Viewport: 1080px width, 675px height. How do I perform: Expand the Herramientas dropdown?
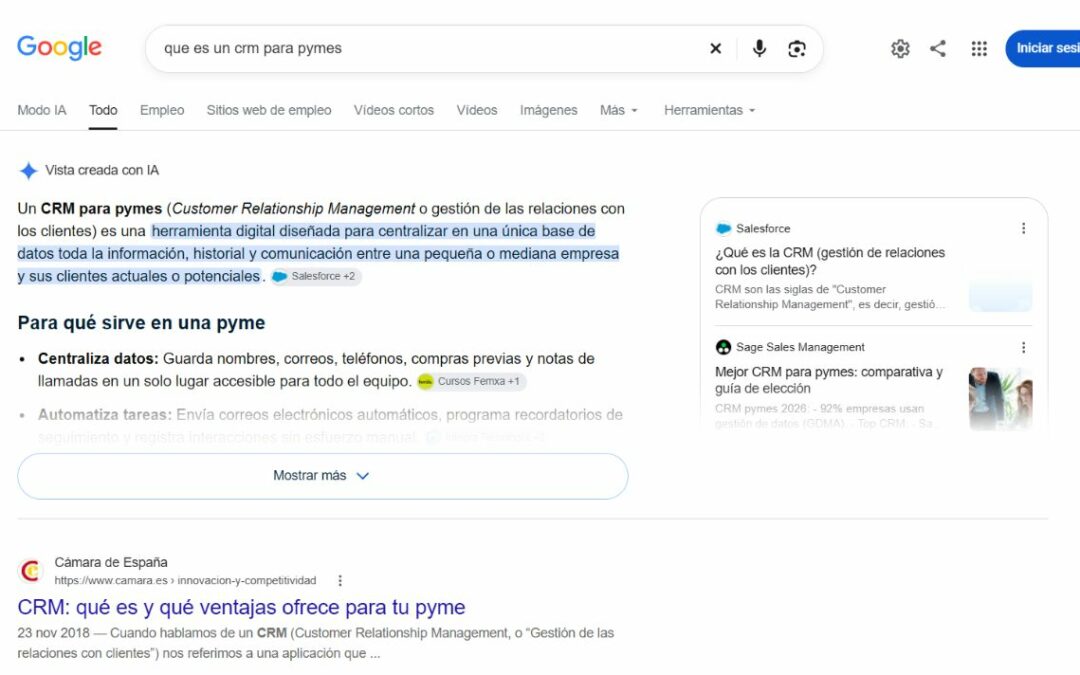click(709, 110)
